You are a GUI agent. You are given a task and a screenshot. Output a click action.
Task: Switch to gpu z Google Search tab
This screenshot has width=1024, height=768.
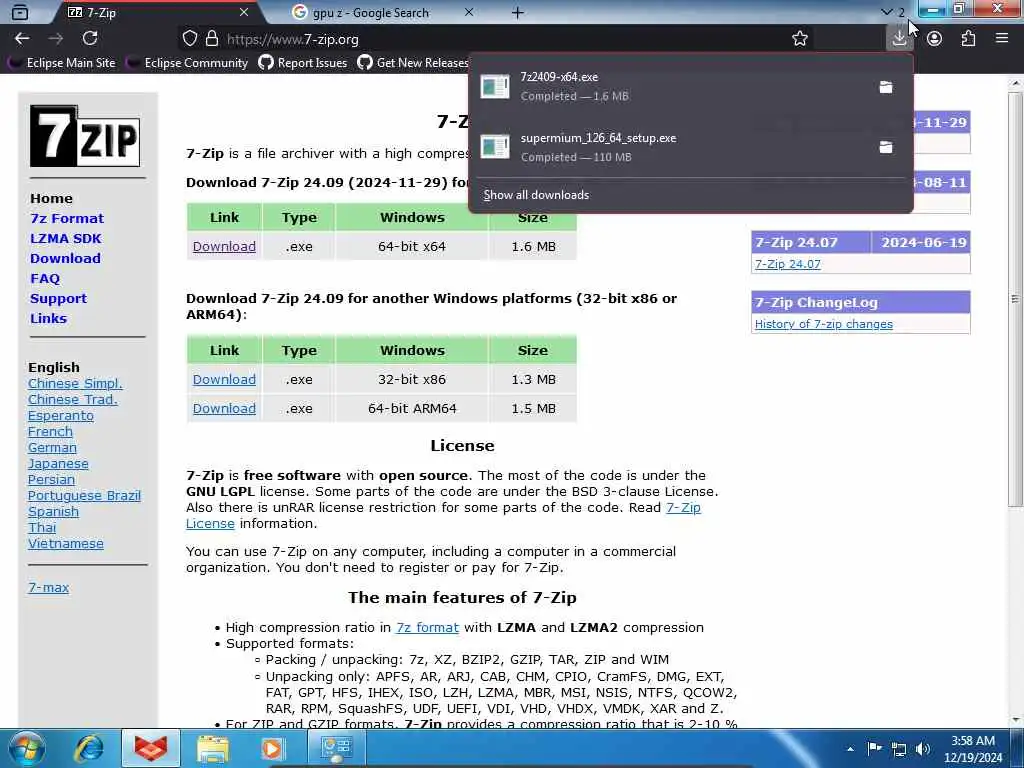382,12
